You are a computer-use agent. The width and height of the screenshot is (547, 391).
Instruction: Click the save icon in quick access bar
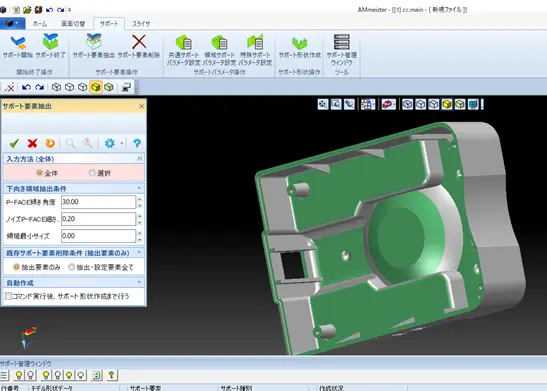(x=38, y=9)
